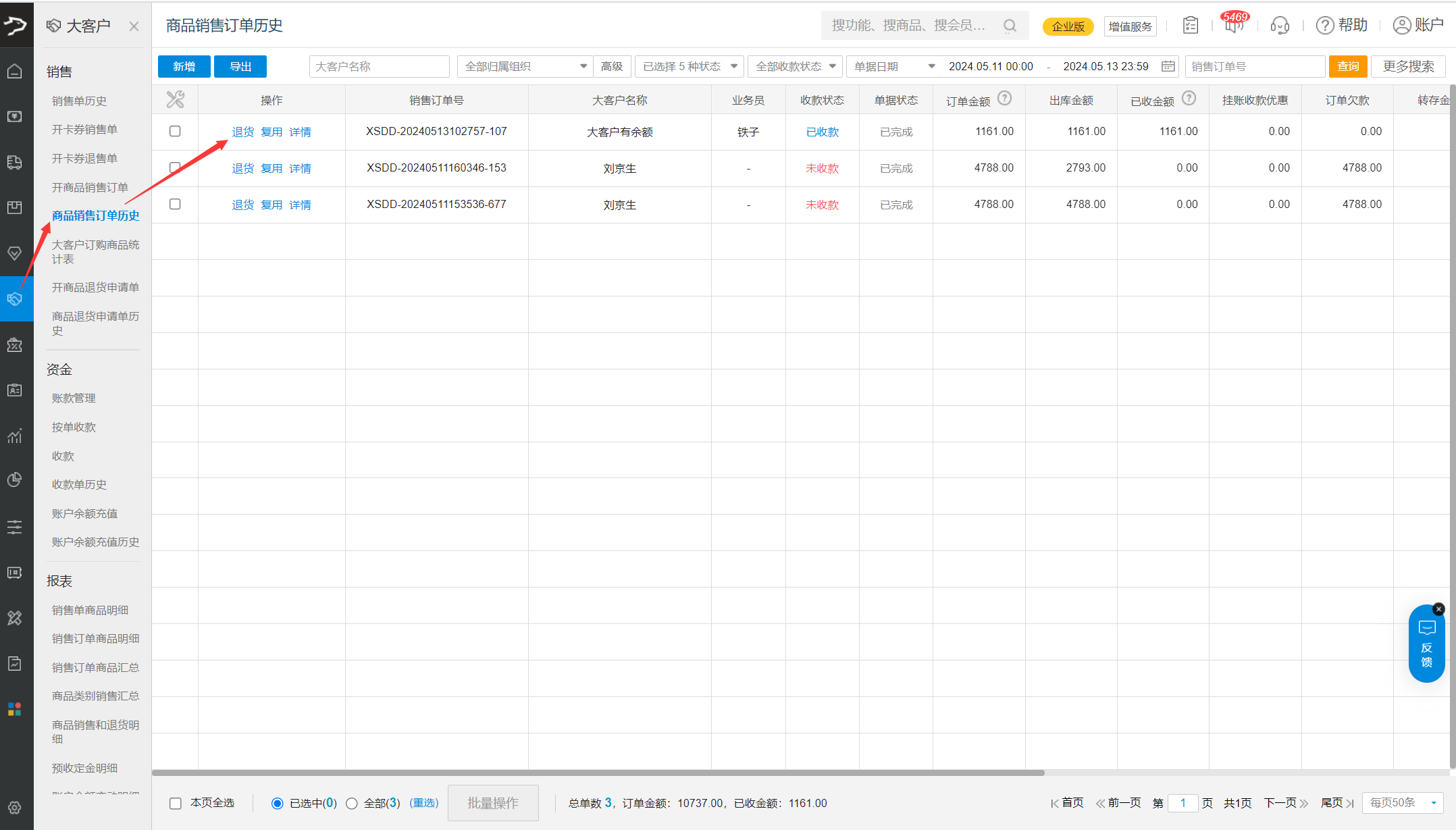Screen dimensions: 1456x830
Task: Click the orange 查询 button
Action: tap(1347, 66)
